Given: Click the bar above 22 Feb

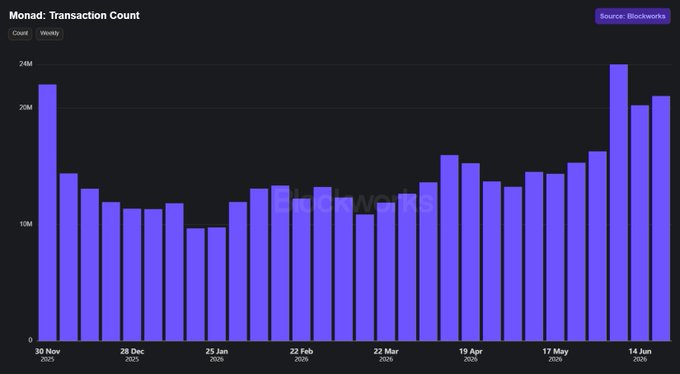Looking at the screenshot, I should tap(301, 269).
